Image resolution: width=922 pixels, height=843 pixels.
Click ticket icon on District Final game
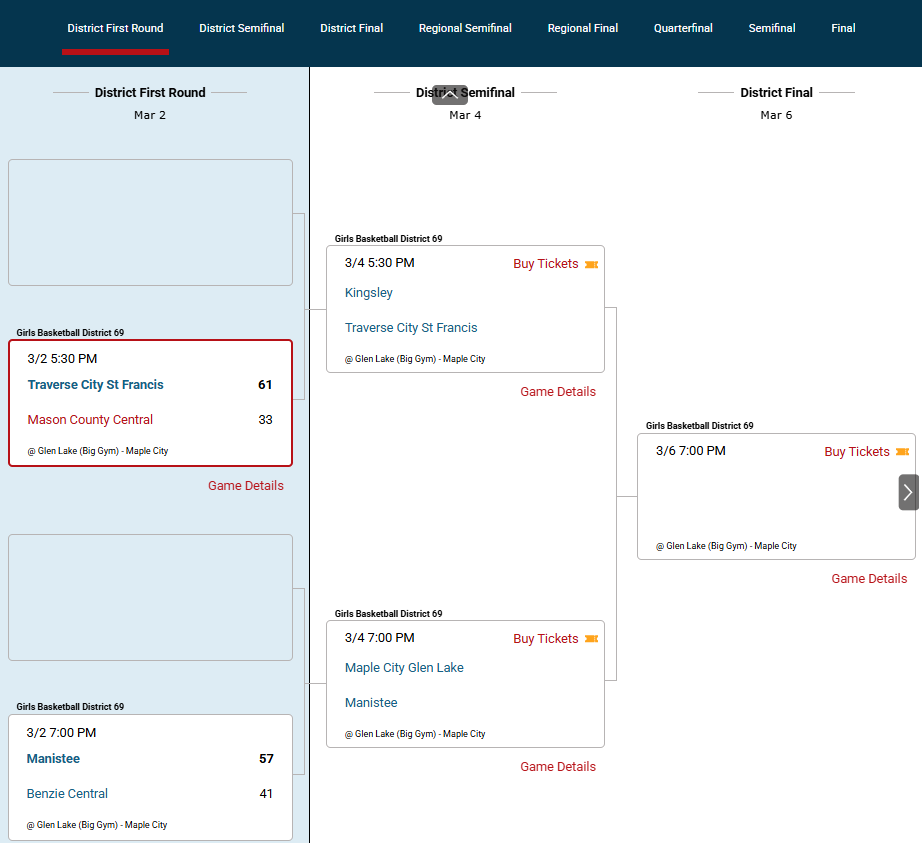[x=902, y=452]
